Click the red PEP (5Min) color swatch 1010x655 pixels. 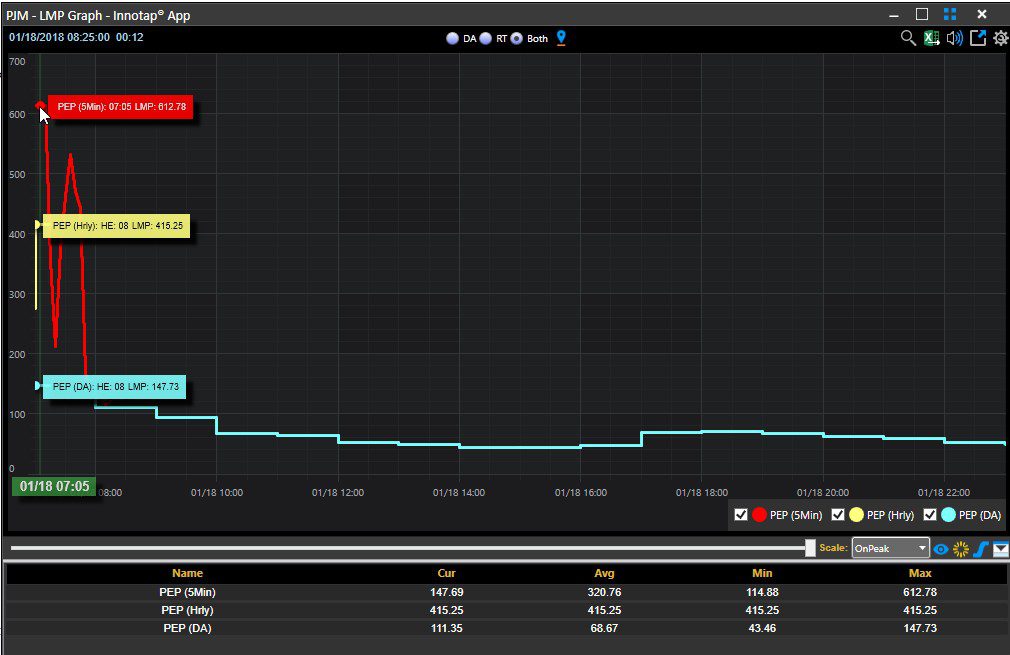tap(759, 515)
